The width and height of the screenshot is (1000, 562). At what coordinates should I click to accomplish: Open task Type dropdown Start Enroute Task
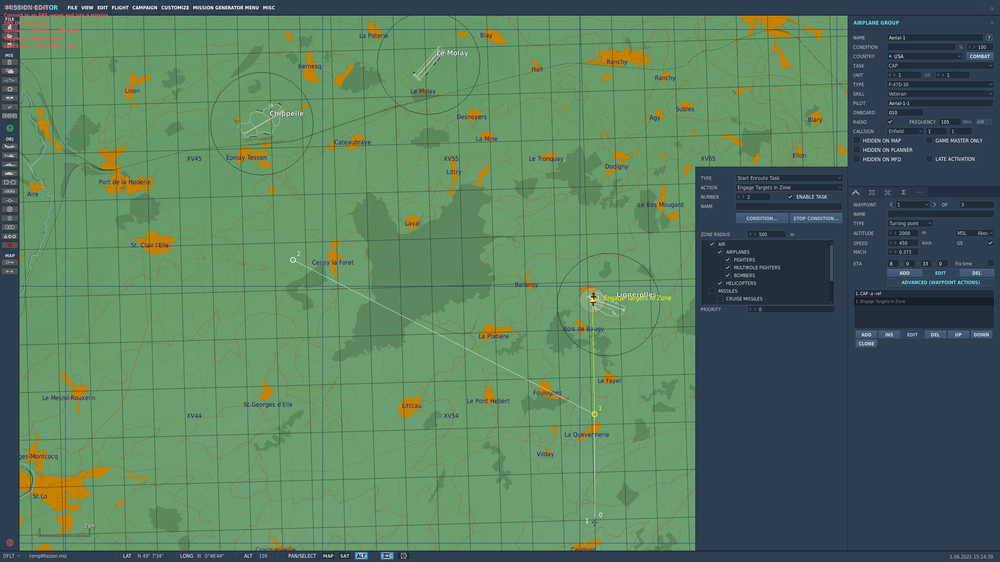click(790, 178)
